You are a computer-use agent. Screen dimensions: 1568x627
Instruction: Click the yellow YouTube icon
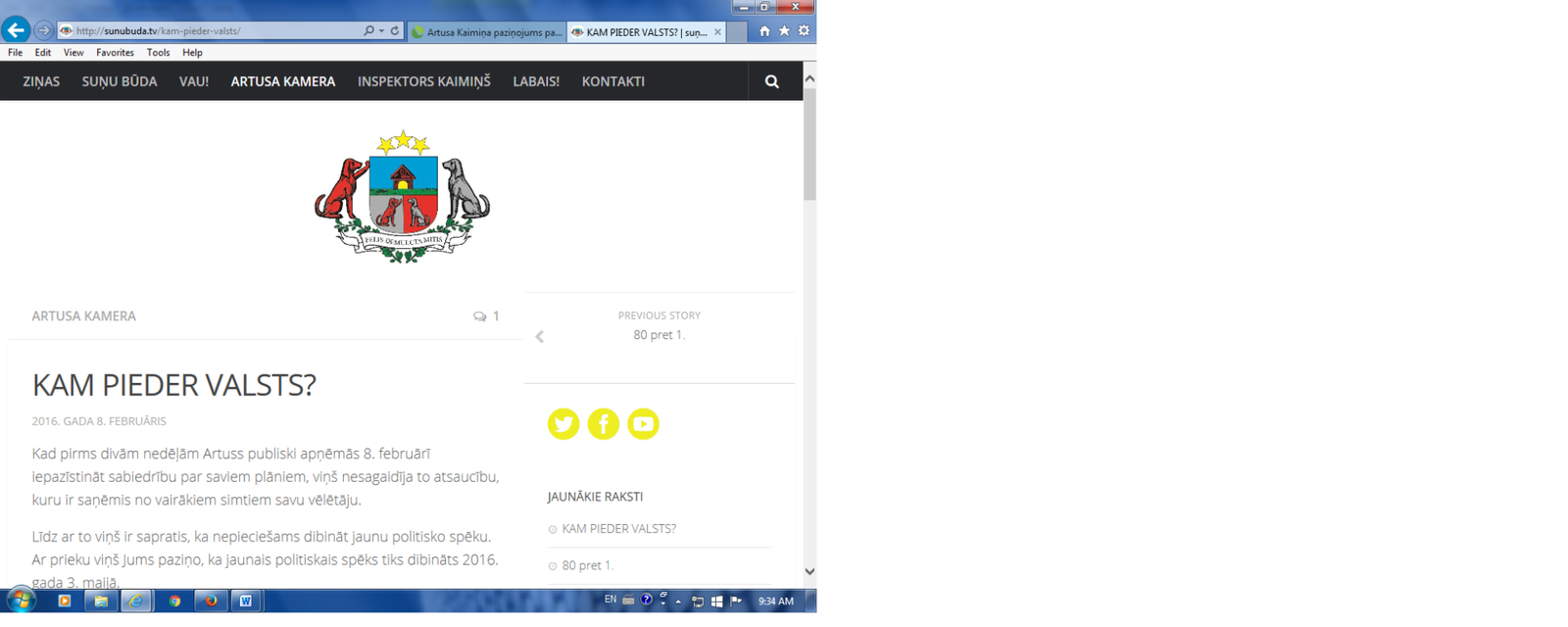(x=643, y=424)
